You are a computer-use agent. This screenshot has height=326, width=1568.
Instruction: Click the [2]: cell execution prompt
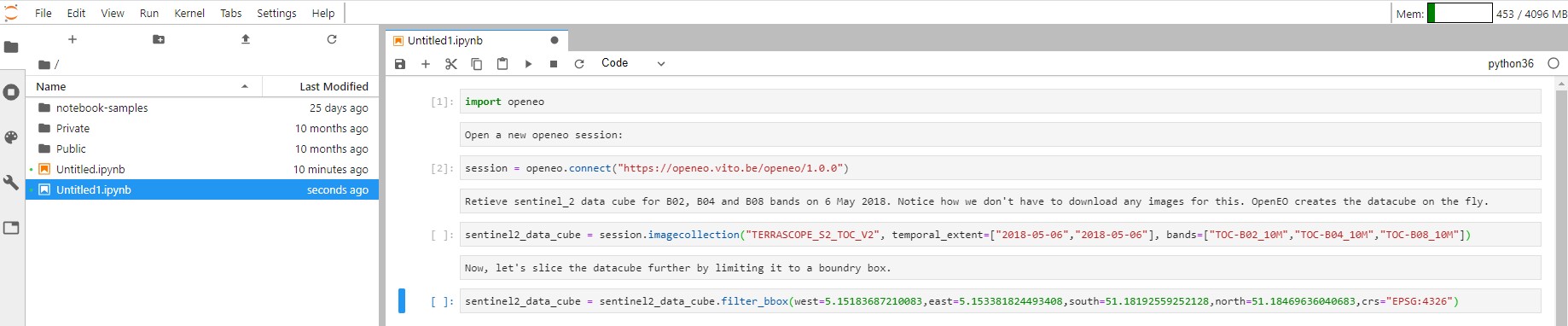click(x=442, y=169)
